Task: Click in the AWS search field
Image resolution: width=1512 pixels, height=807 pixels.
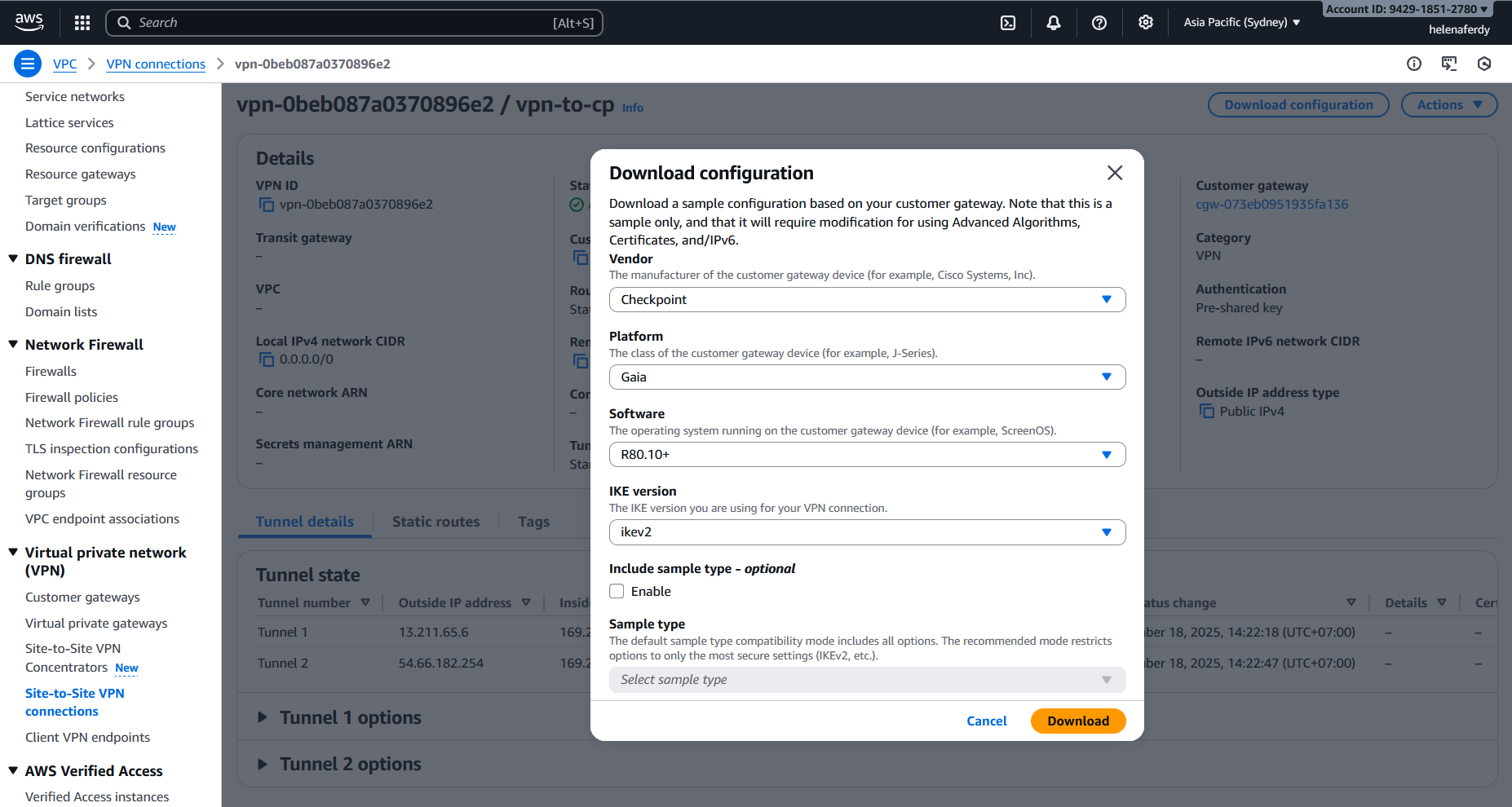Action: [x=343, y=23]
